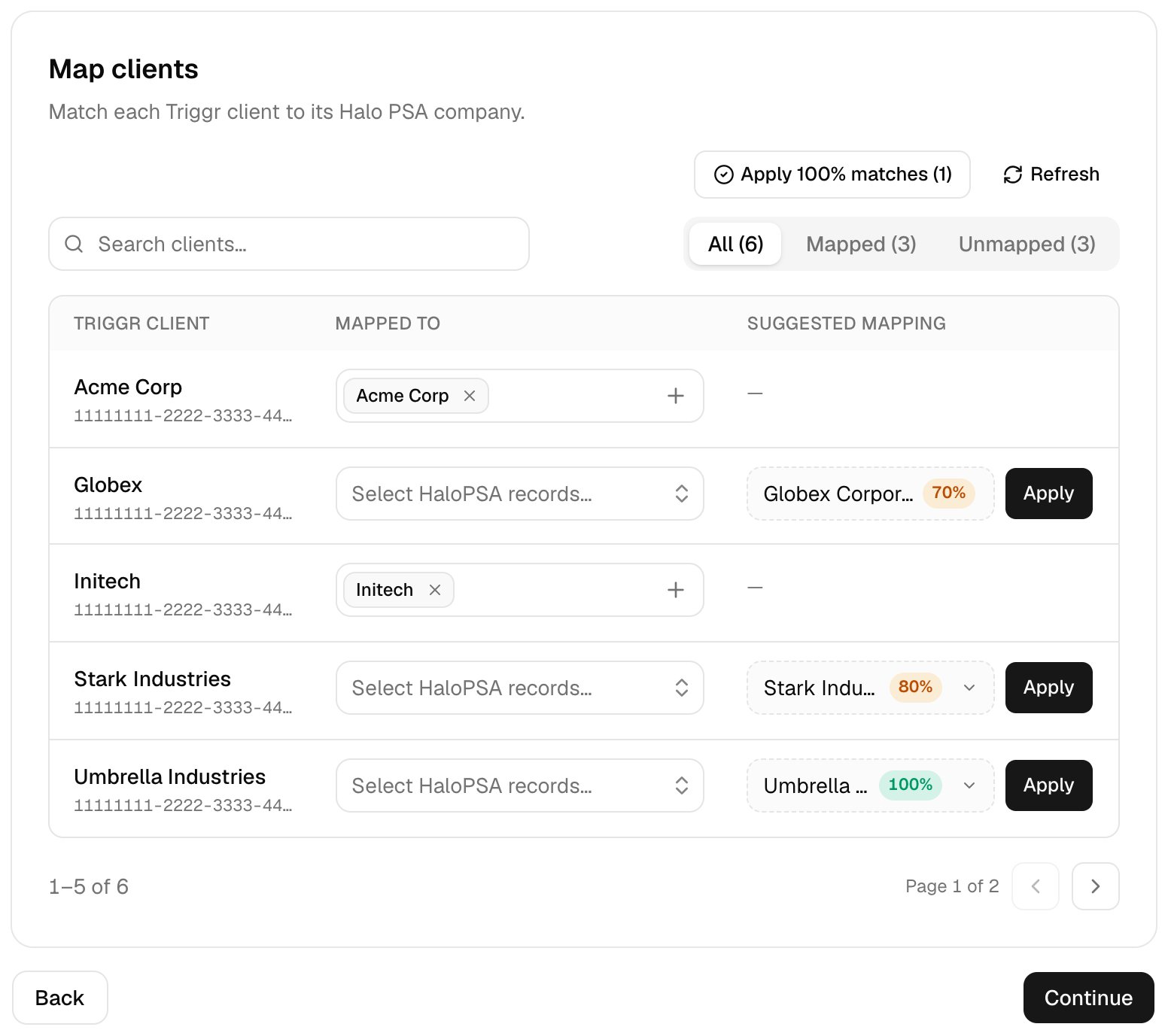This screenshot has width=1168, height=1036.
Task: Switch to All (6) tab
Action: coord(735,244)
